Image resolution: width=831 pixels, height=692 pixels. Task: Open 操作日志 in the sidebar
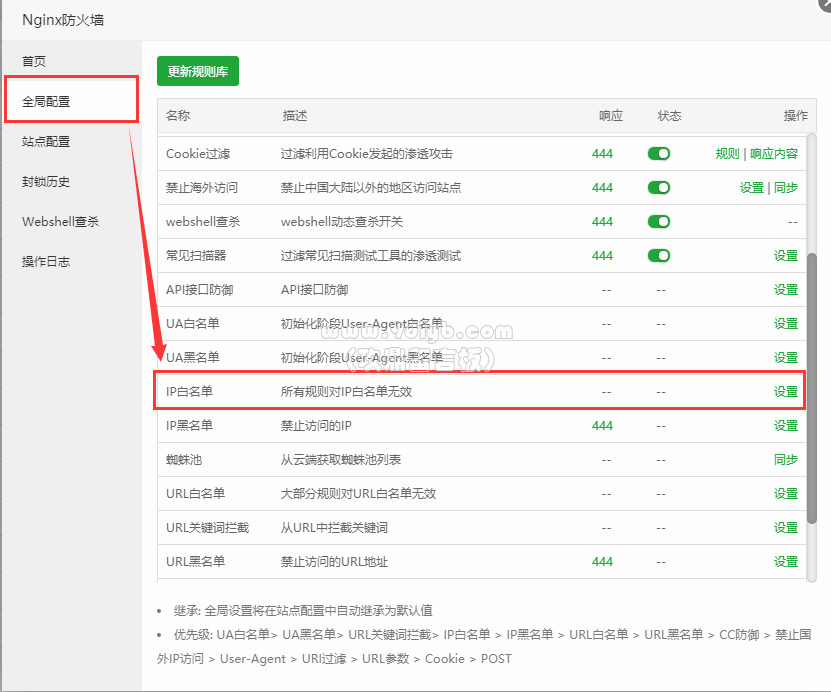46,261
